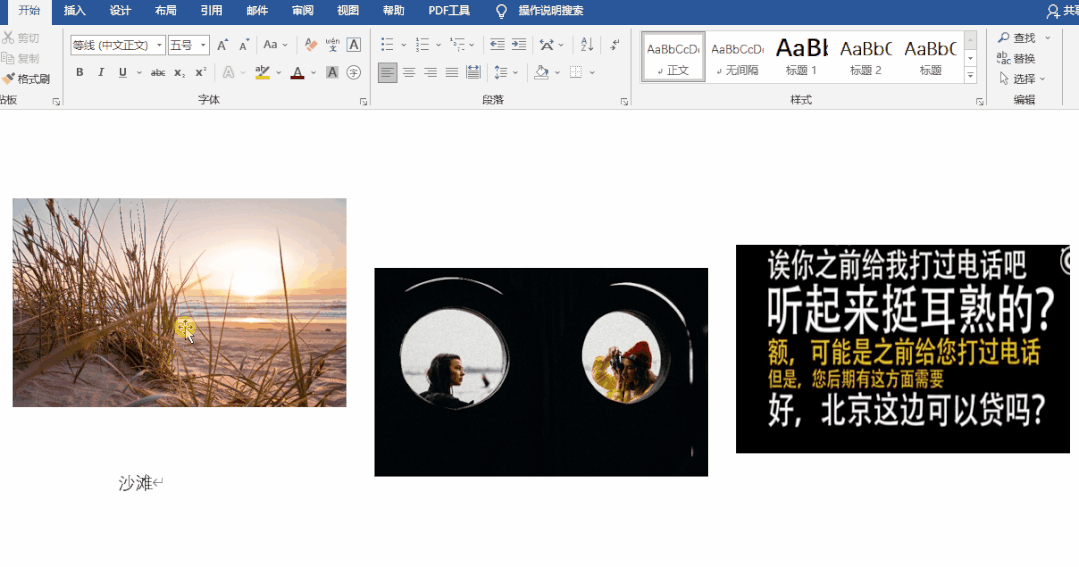Apply the 标题 1 heading style
The width and height of the screenshot is (1079, 567).
tap(801, 56)
